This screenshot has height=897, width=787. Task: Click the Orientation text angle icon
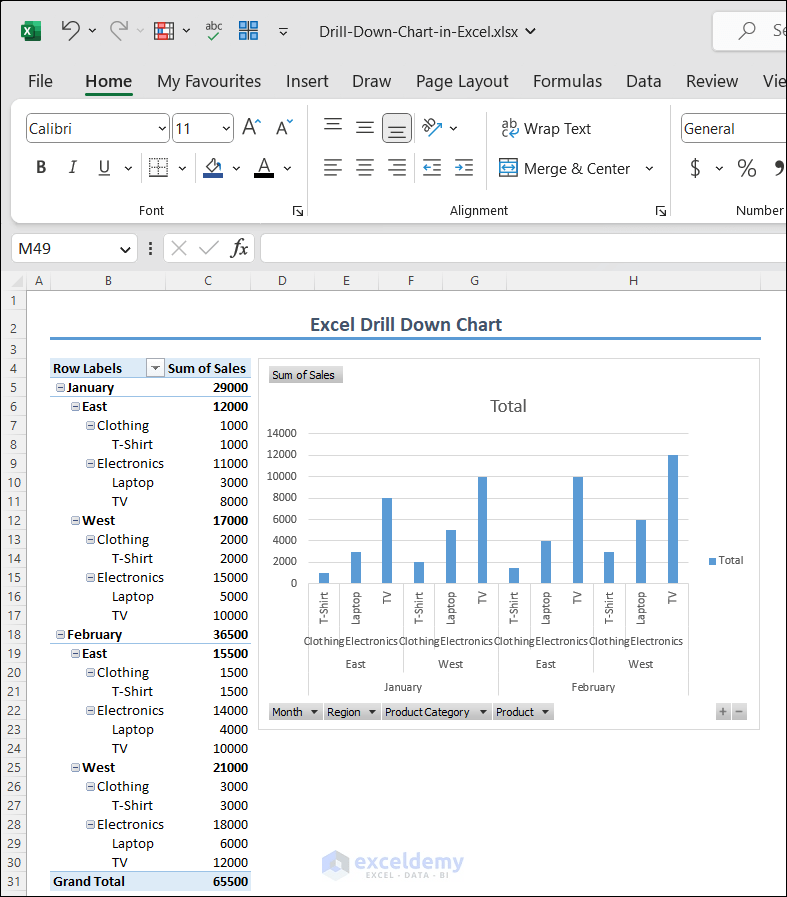(432, 127)
